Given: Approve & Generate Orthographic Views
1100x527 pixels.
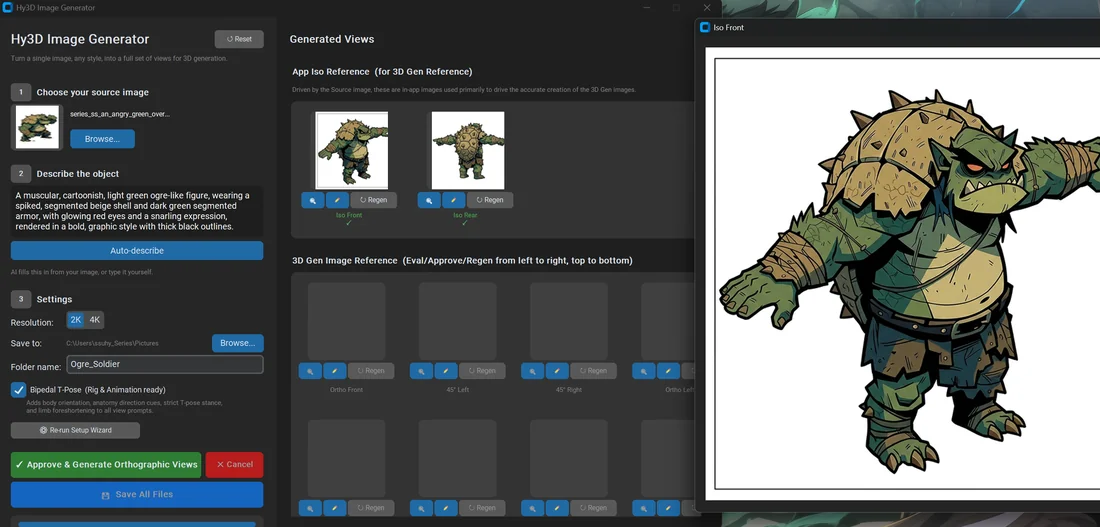Looking at the screenshot, I should coord(106,465).
